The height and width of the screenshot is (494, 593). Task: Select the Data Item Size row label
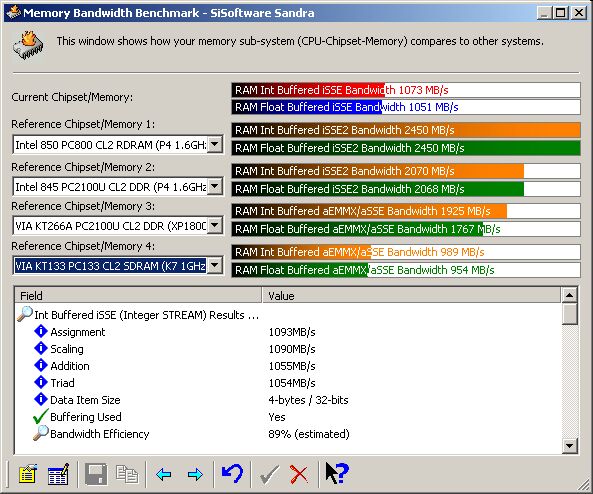[85, 400]
